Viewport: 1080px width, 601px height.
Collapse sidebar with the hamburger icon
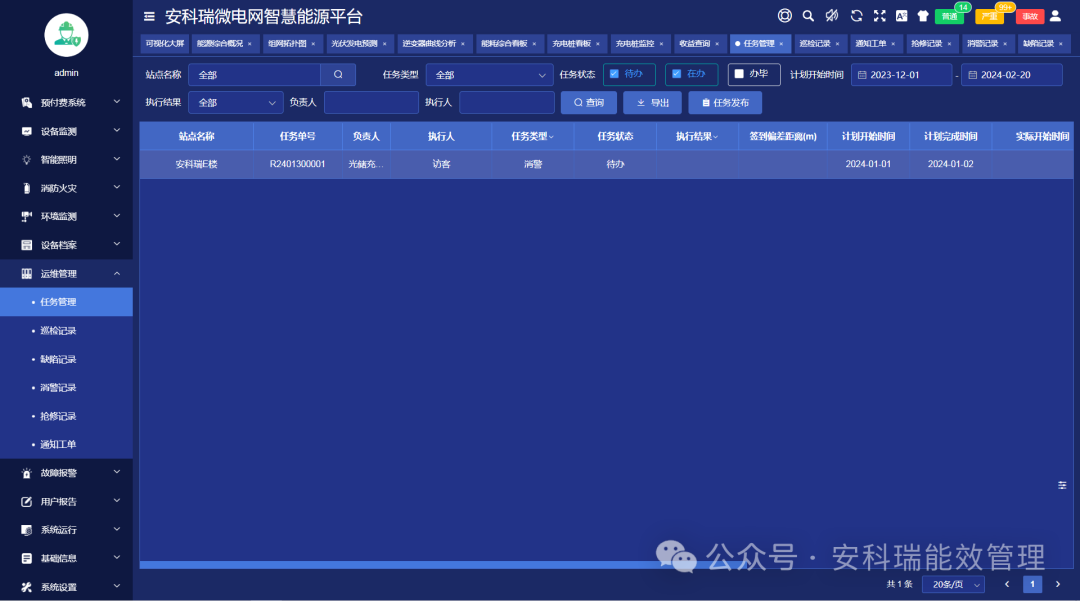coord(147,16)
